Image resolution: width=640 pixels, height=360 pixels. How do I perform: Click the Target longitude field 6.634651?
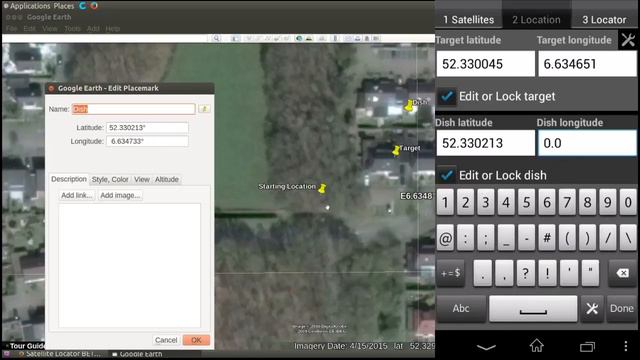click(587, 64)
